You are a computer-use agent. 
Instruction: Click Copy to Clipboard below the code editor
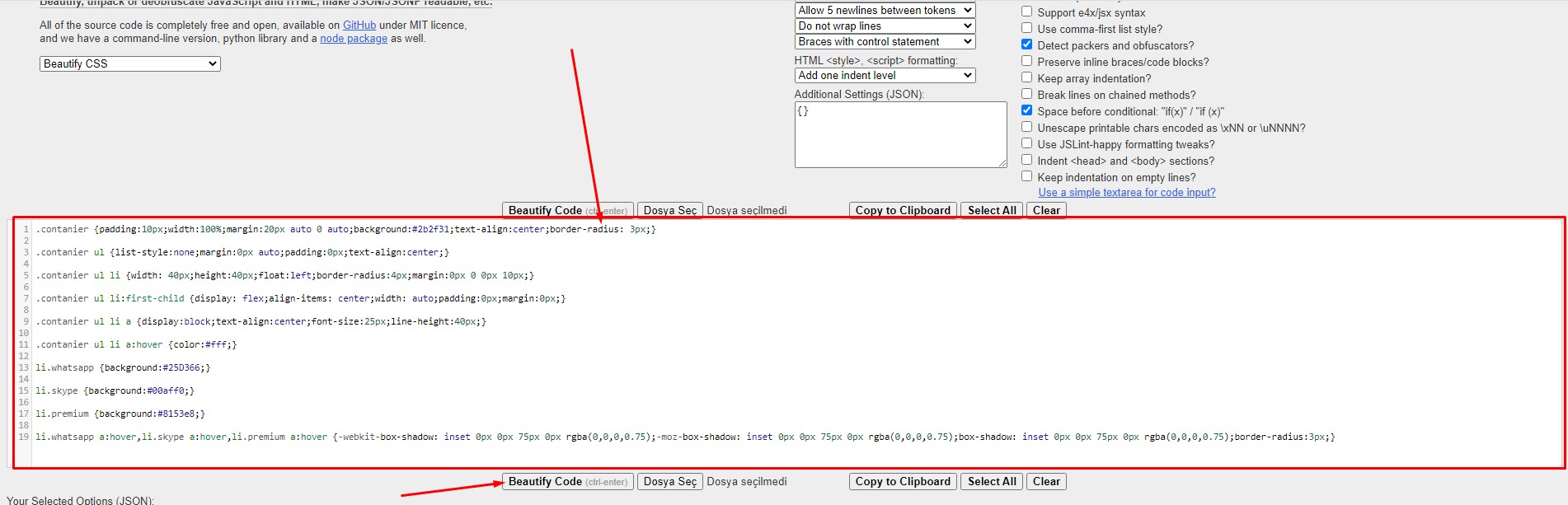point(903,481)
